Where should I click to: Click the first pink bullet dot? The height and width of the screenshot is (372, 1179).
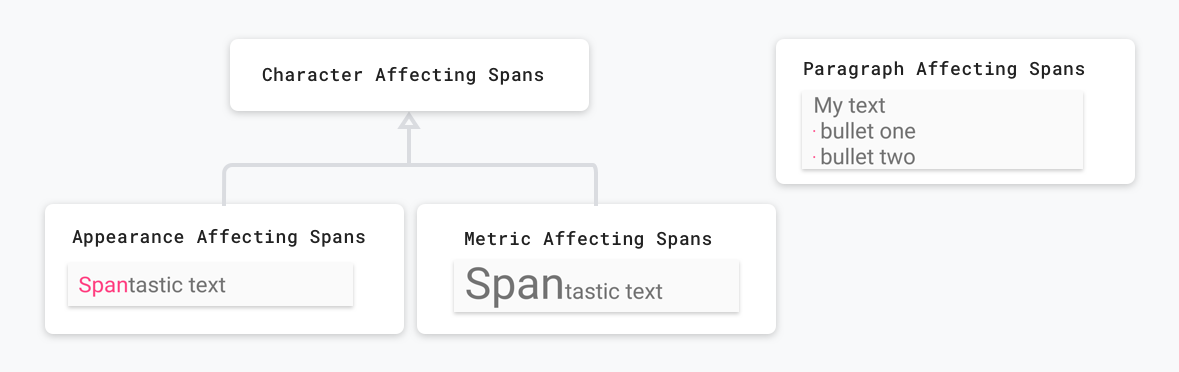814,133
